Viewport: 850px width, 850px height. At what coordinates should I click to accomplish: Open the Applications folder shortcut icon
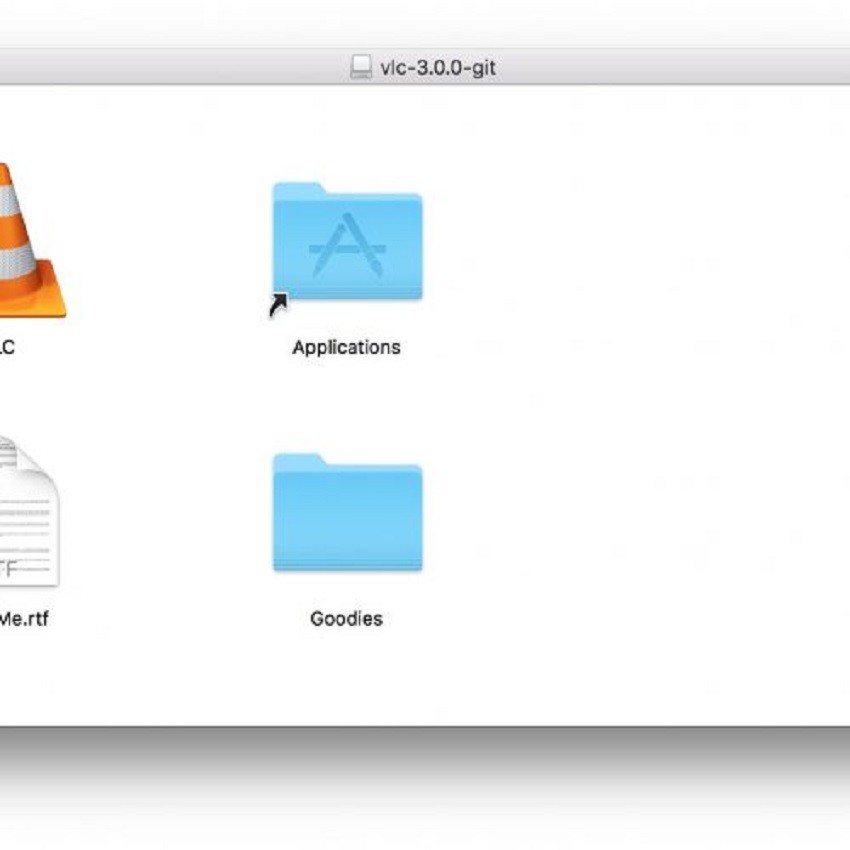[347, 242]
